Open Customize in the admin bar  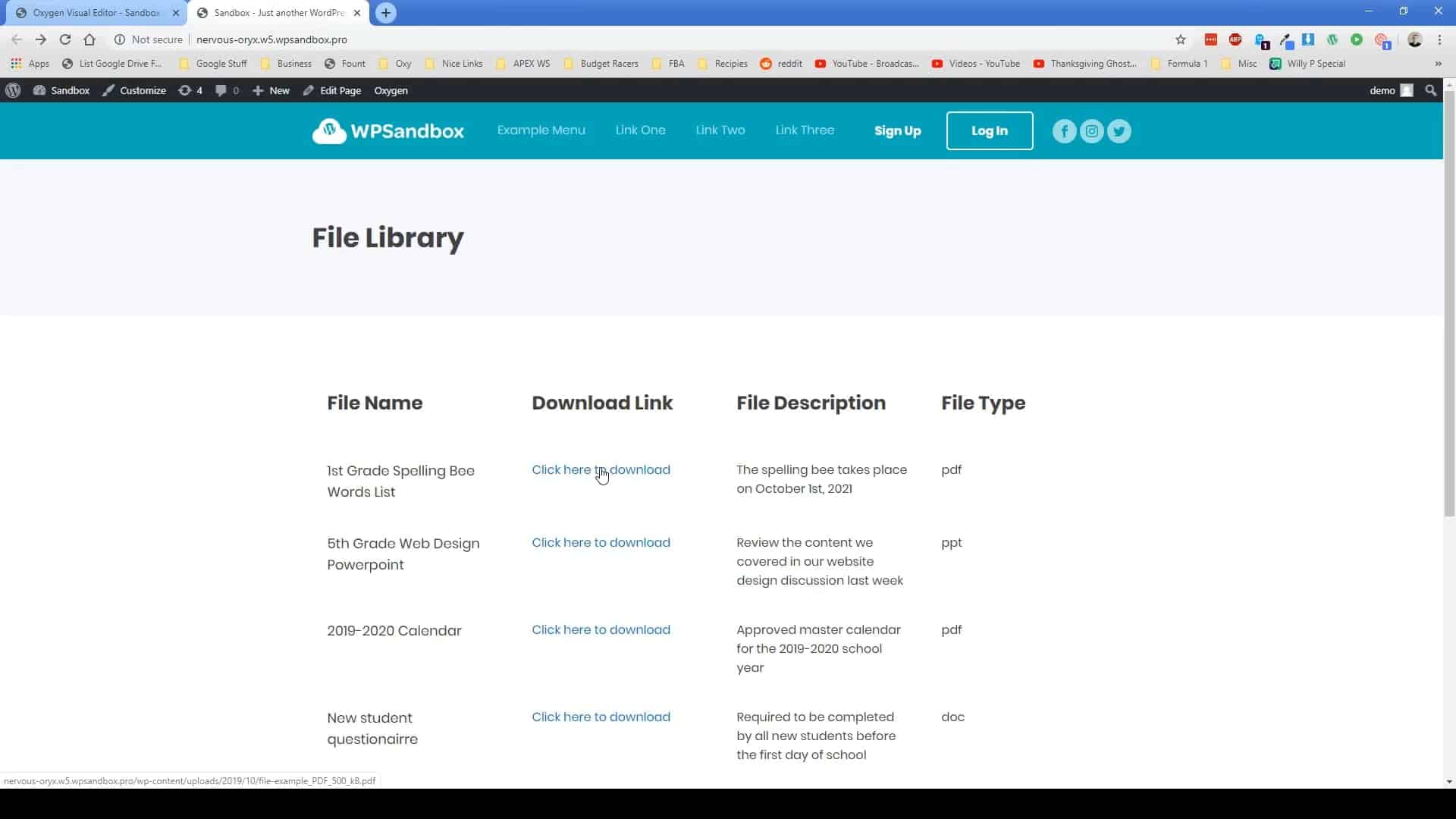[x=134, y=90]
